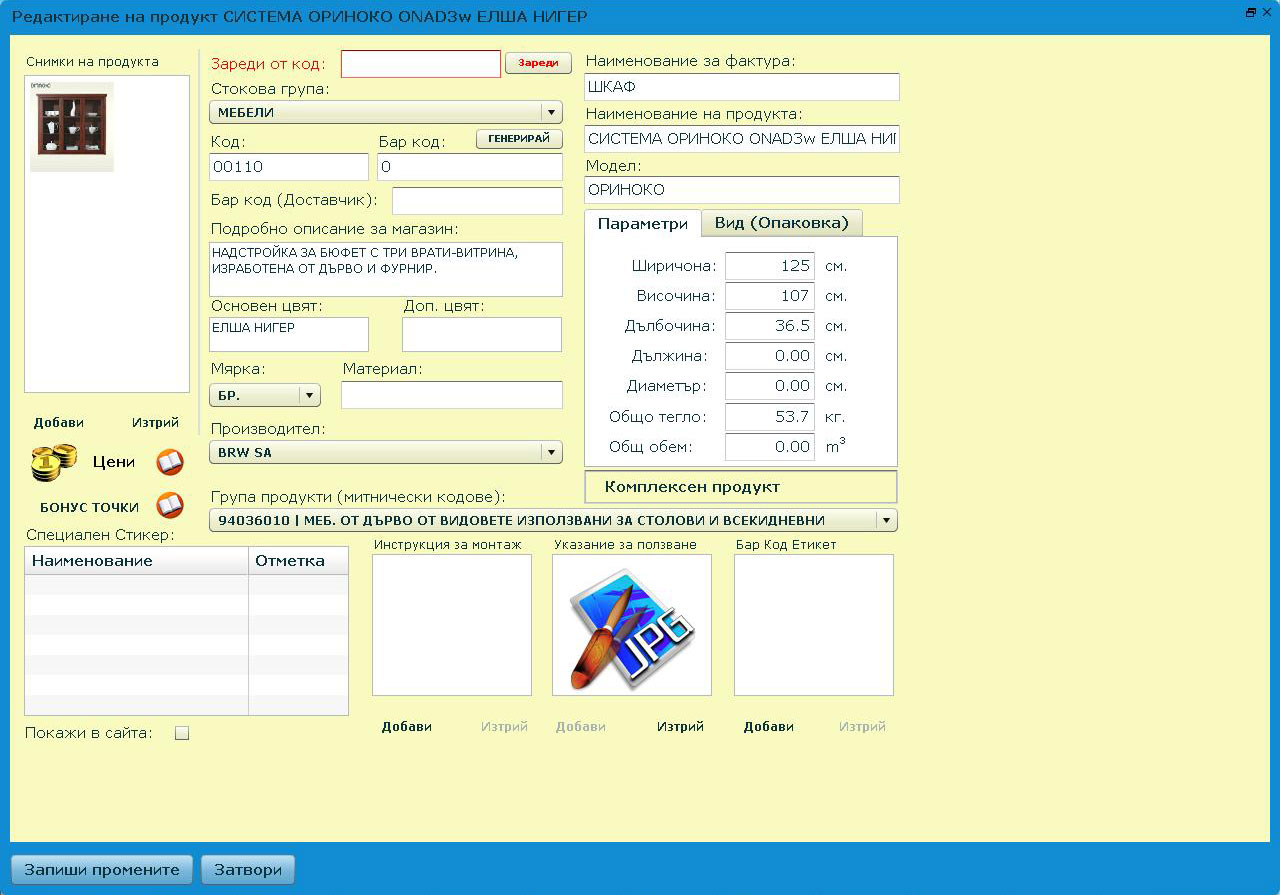
Task: Expand the Производител BRW SA dropdown
Action: pyautogui.click(x=386, y=452)
